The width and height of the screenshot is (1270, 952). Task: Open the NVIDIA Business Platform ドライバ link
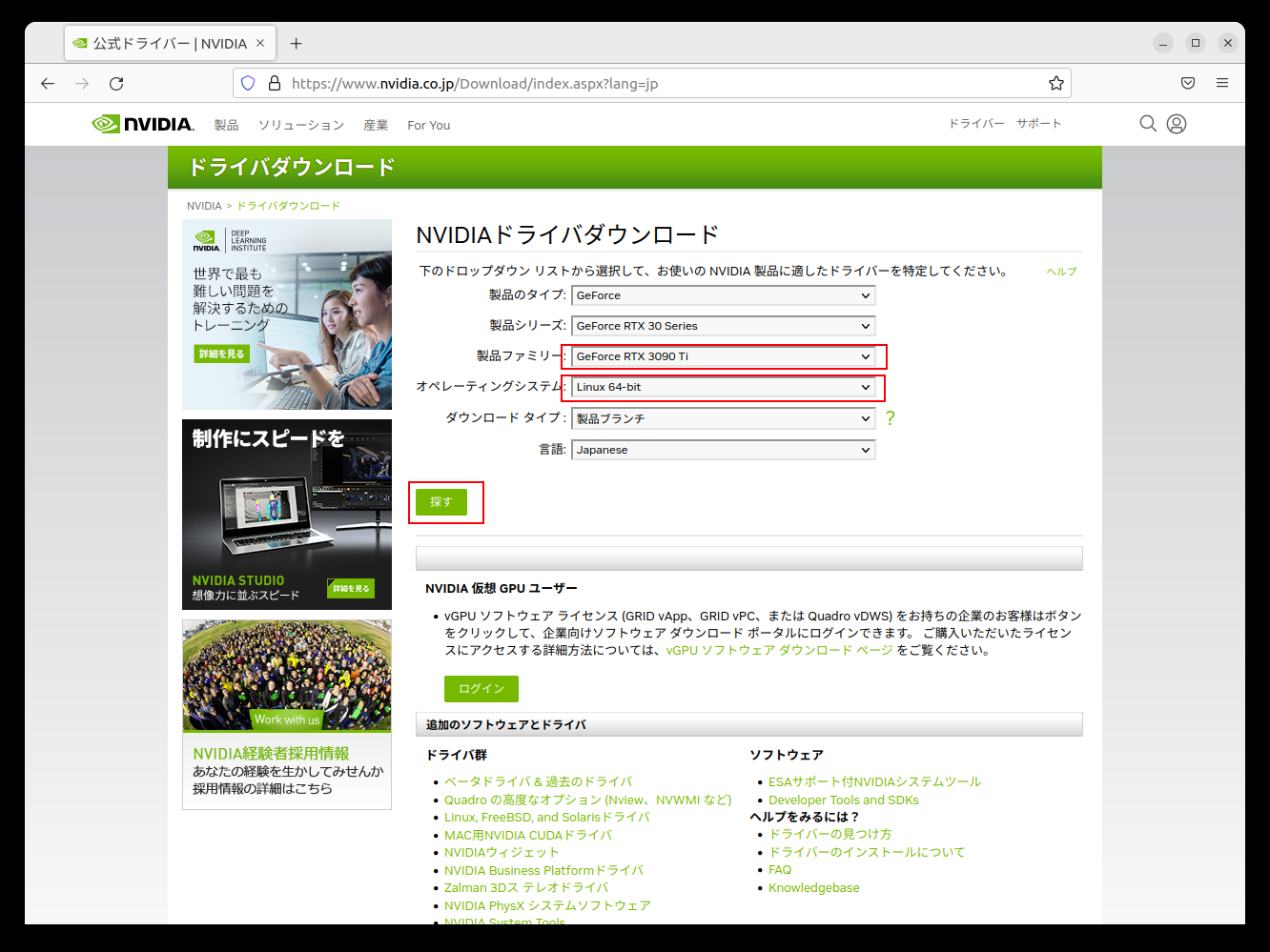[x=543, y=871]
